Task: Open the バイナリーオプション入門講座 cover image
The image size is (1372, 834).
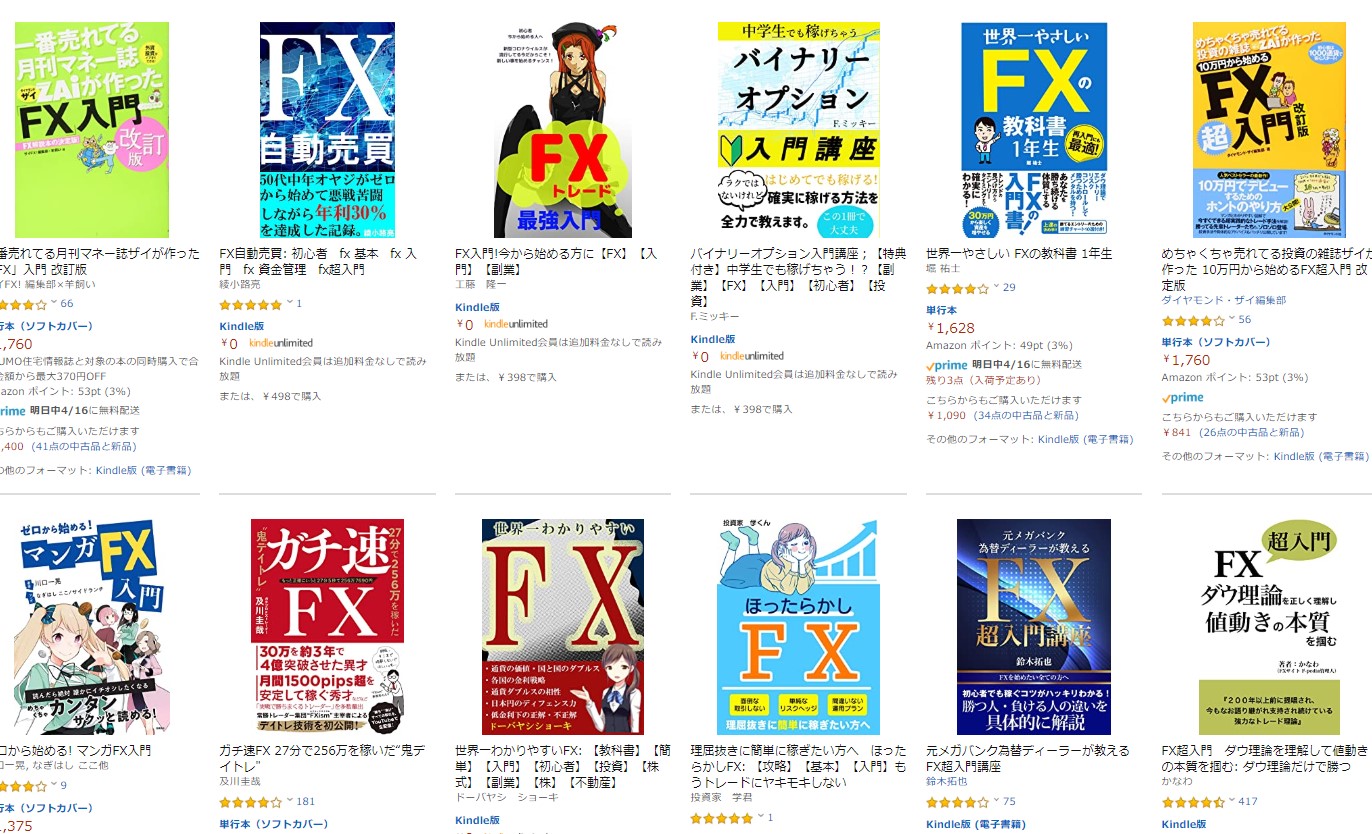Action: click(x=798, y=130)
